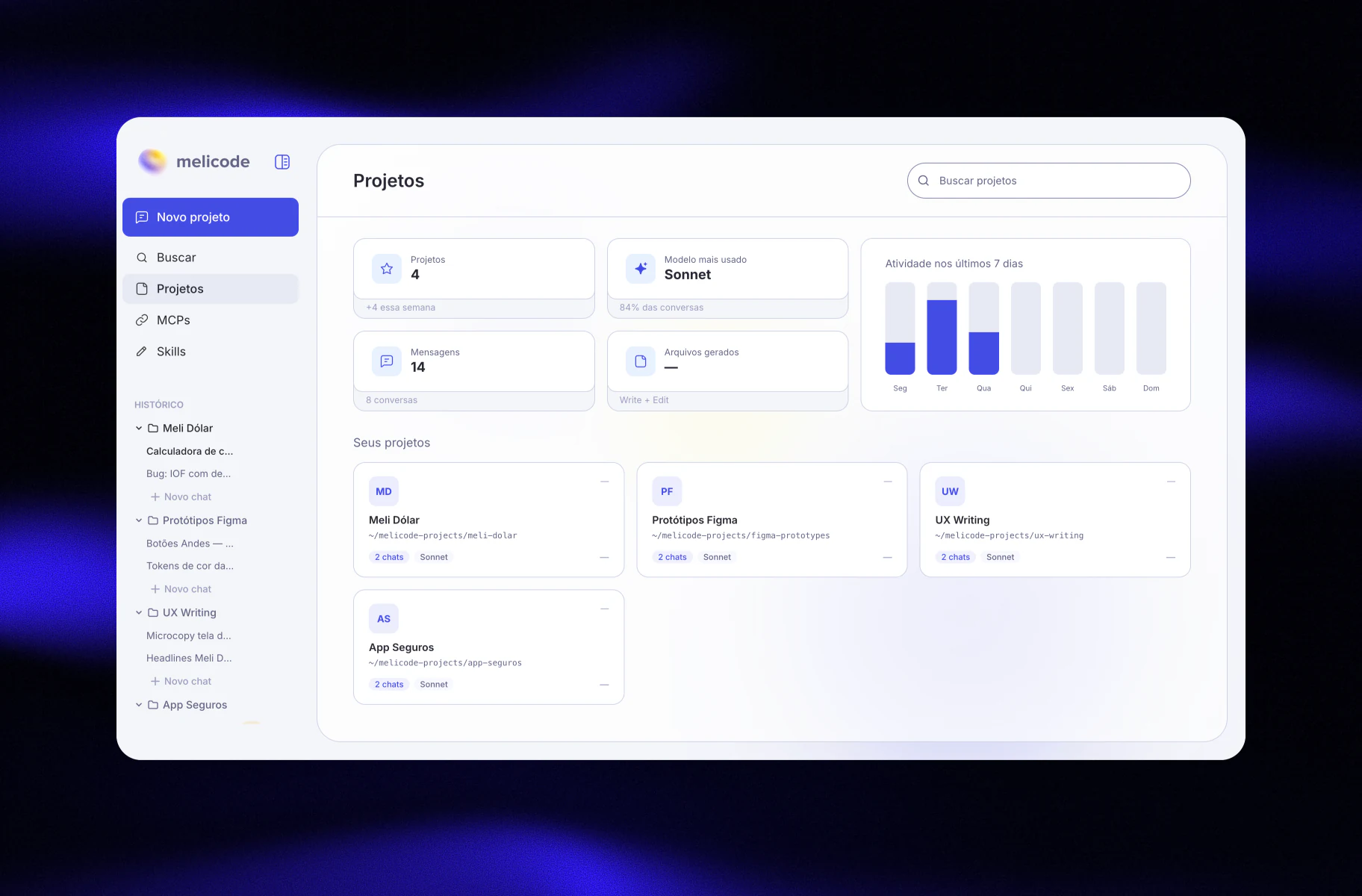This screenshot has width=1362, height=896.
Task: Open the MCPs section
Action: 211,320
